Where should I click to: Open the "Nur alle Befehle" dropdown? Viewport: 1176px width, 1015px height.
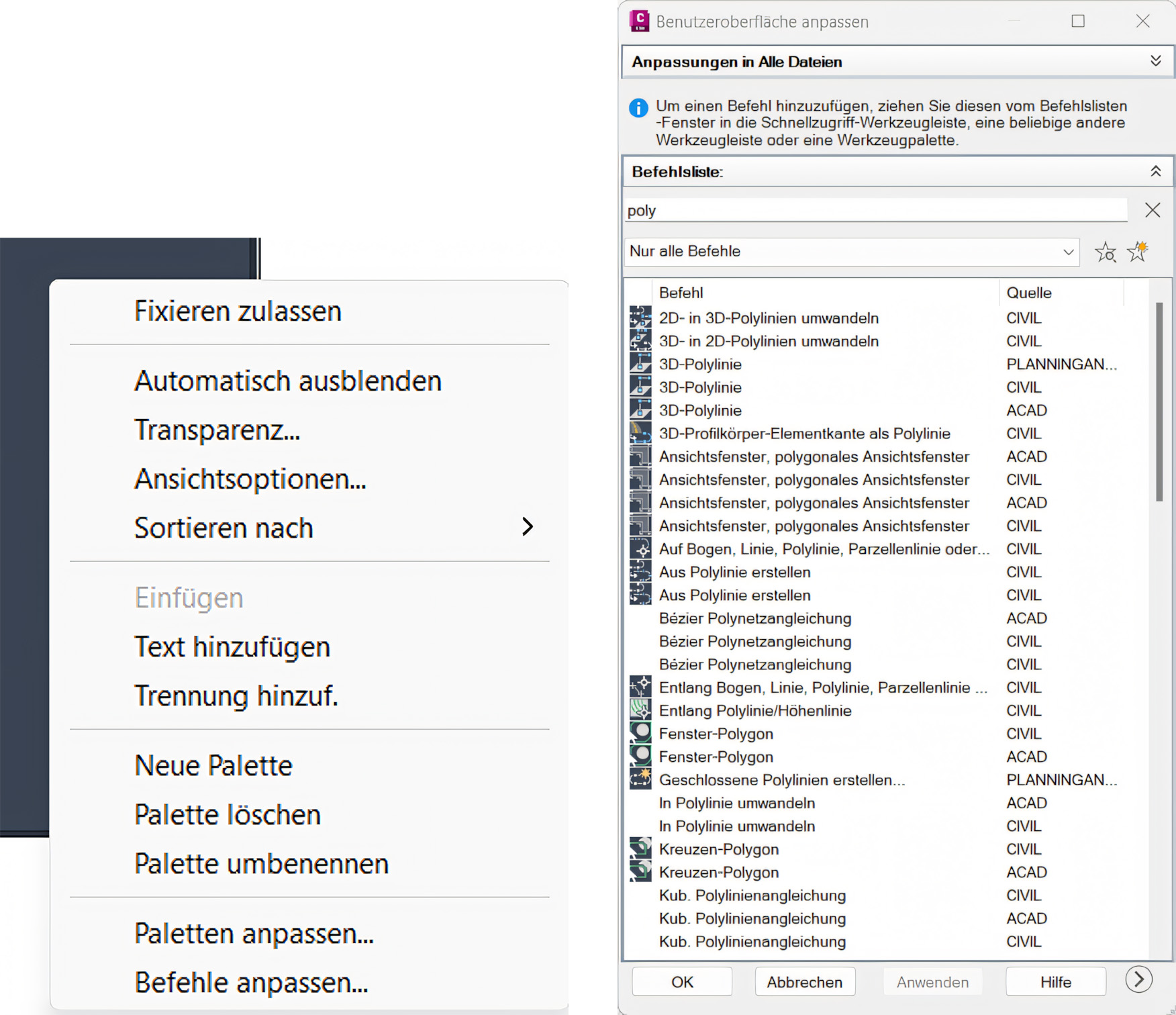(1069, 252)
